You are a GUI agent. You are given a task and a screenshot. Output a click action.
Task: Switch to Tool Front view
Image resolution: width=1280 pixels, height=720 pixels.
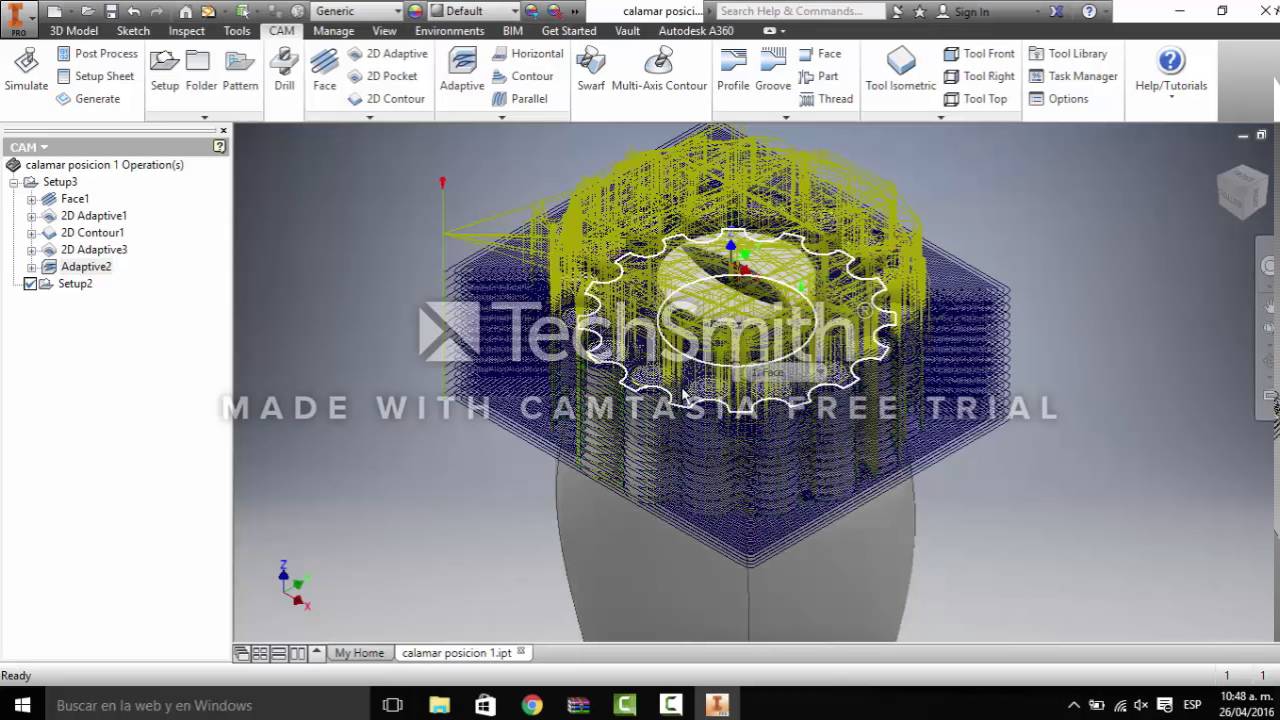tap(979, 53)
